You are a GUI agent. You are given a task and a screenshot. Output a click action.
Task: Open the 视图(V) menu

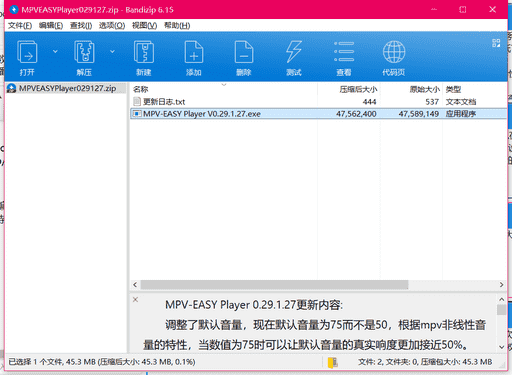(x=144, y=25)
